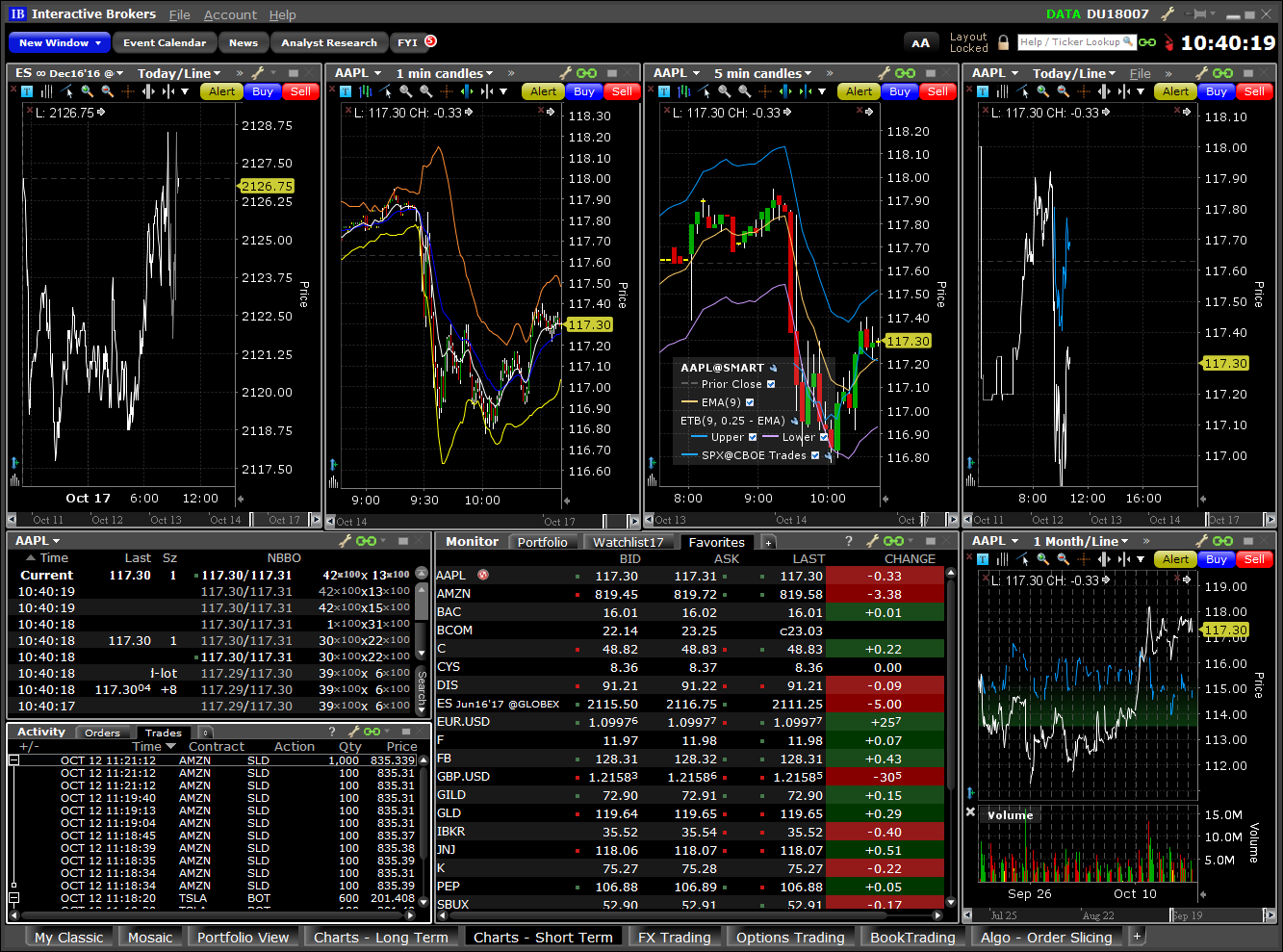Toggle the EMA(9) legend checkbox

[750, 402]
